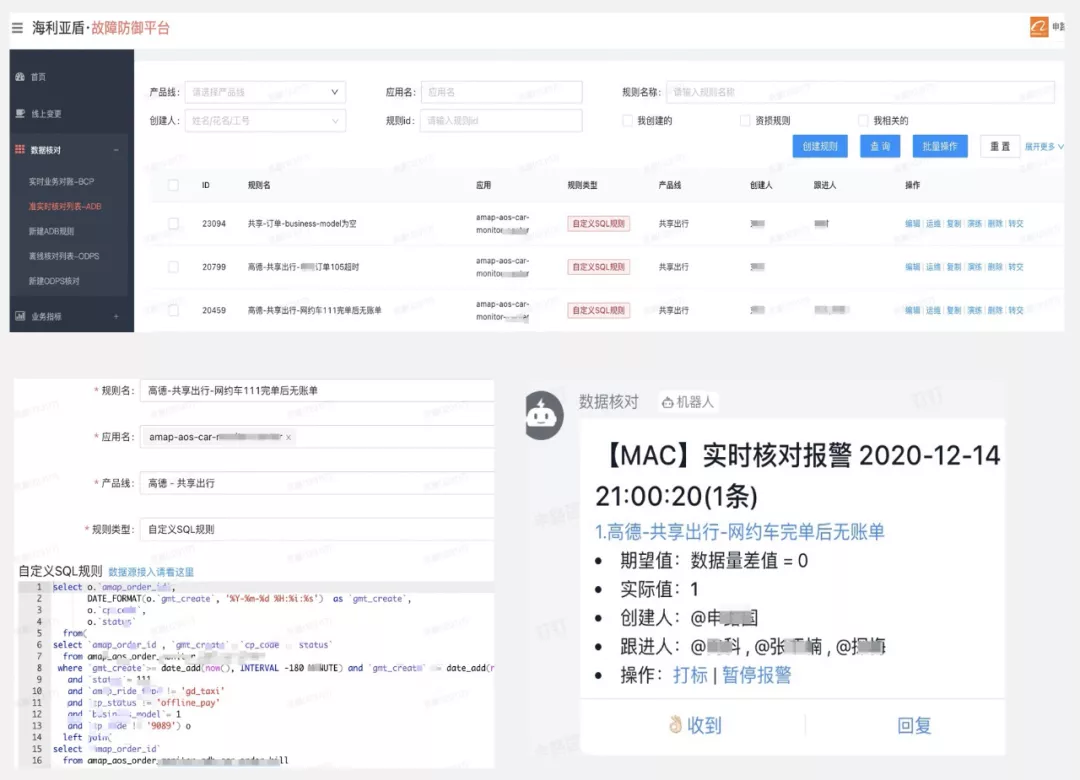The width and height of the screenshot is (1080, 780).
Task: Click 演练 for rule 20459
Action: (975, 310)
